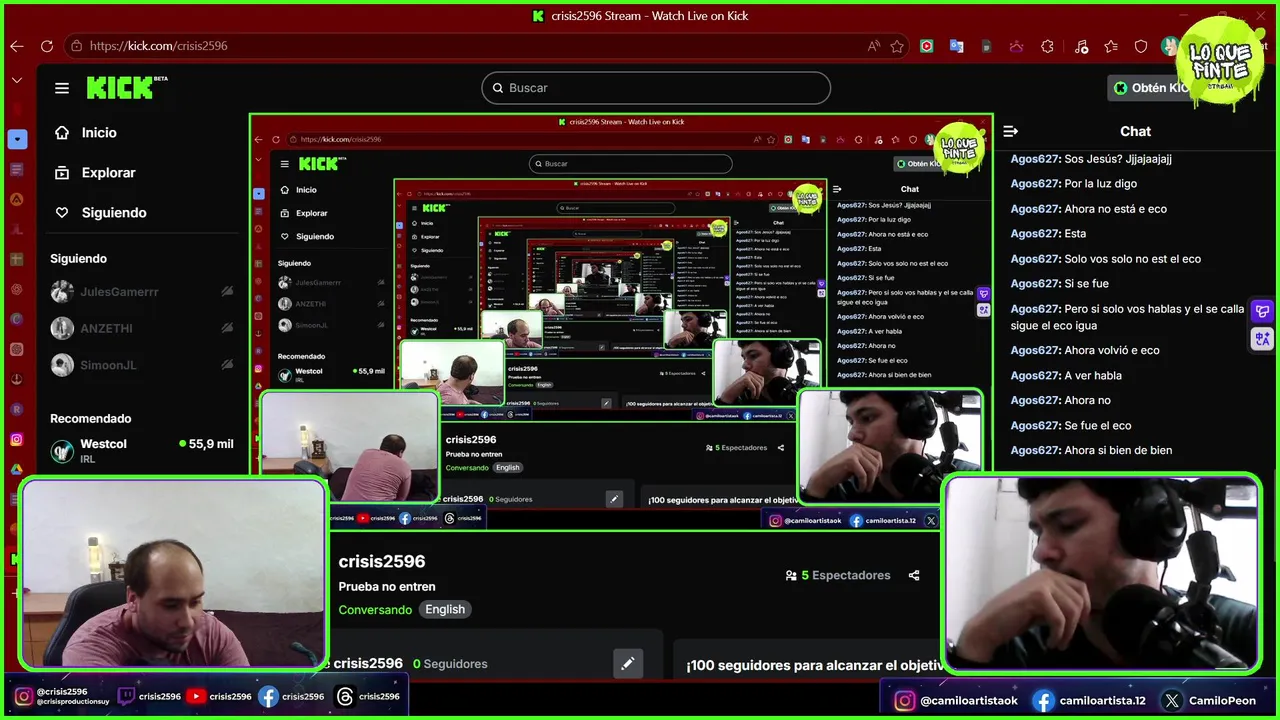Image resolution: width=1280 pixels, height=720 pixels.
Task: Click the Obtén KICK button
Action: (x=1150, y=88)
